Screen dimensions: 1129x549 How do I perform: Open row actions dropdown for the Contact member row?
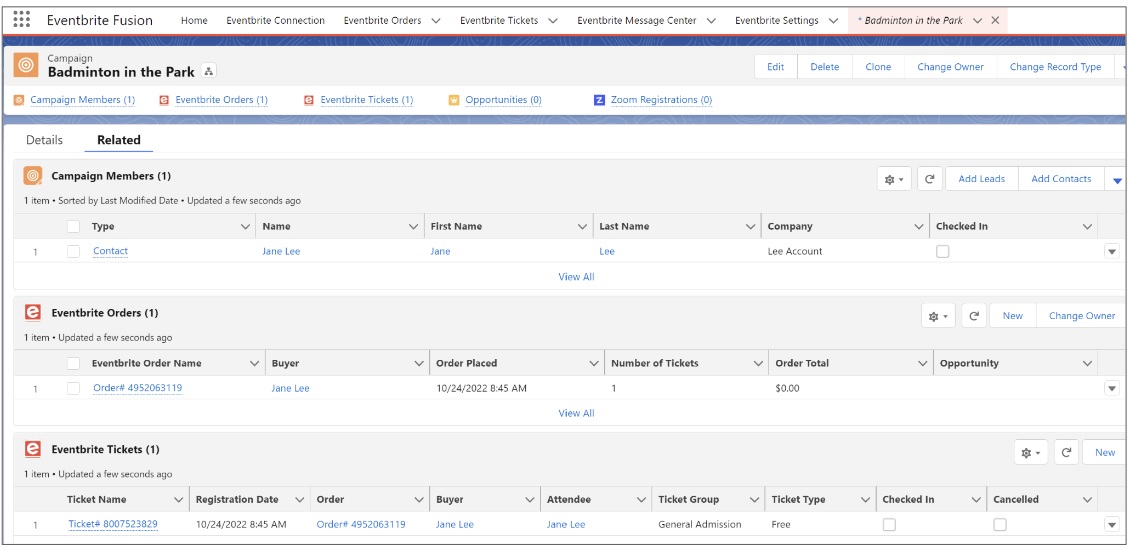click(1111, 252)
